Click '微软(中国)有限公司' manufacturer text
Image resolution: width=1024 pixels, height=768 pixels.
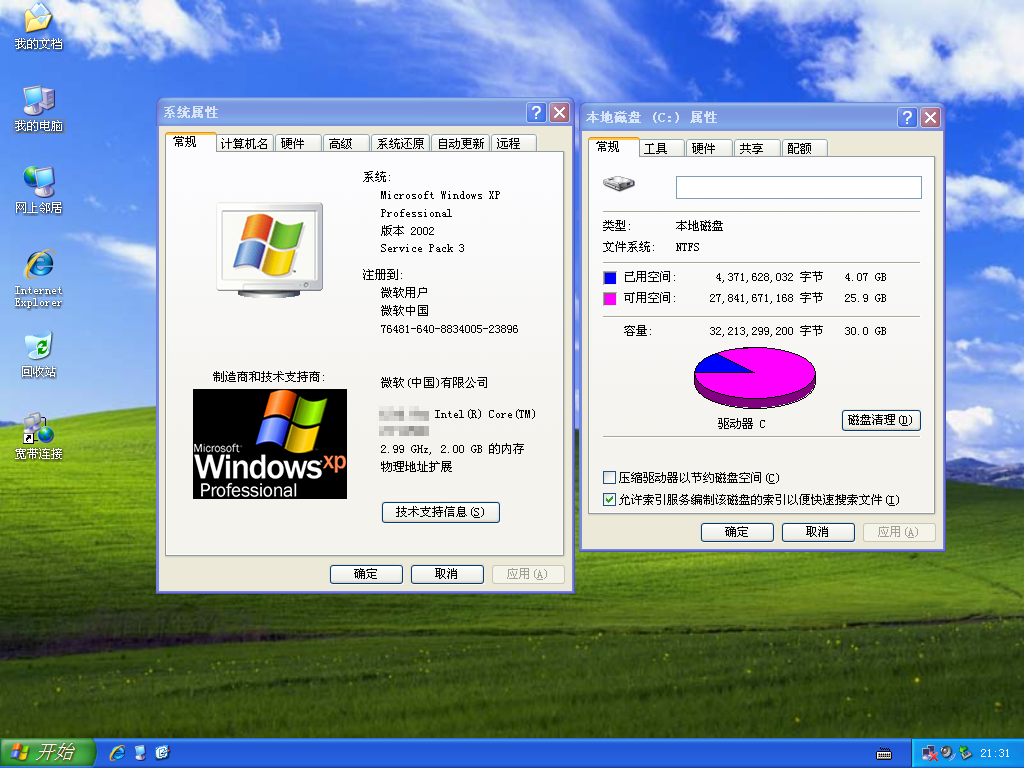(434, 383)
